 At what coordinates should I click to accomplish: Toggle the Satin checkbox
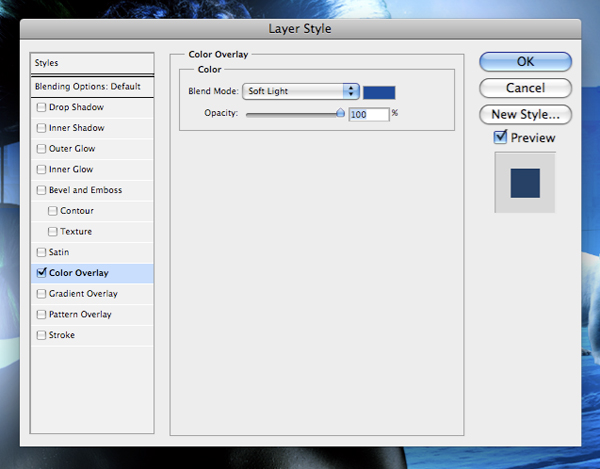(41, 252)
